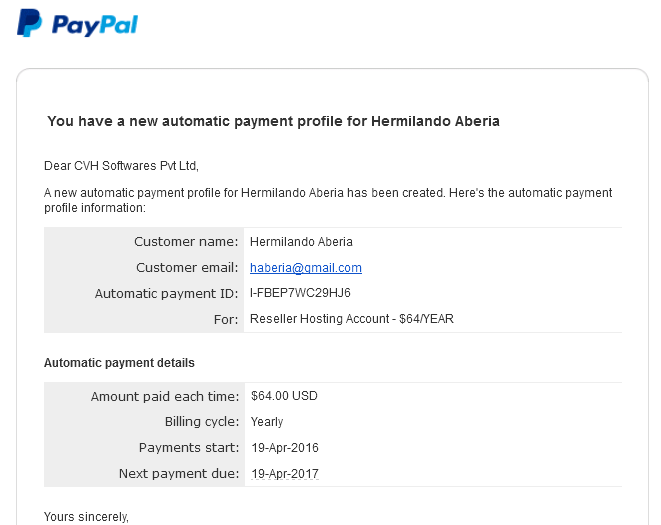Click the Amount paid each time label
Viewport: 661px width, 525px height.
pos(165,396)
